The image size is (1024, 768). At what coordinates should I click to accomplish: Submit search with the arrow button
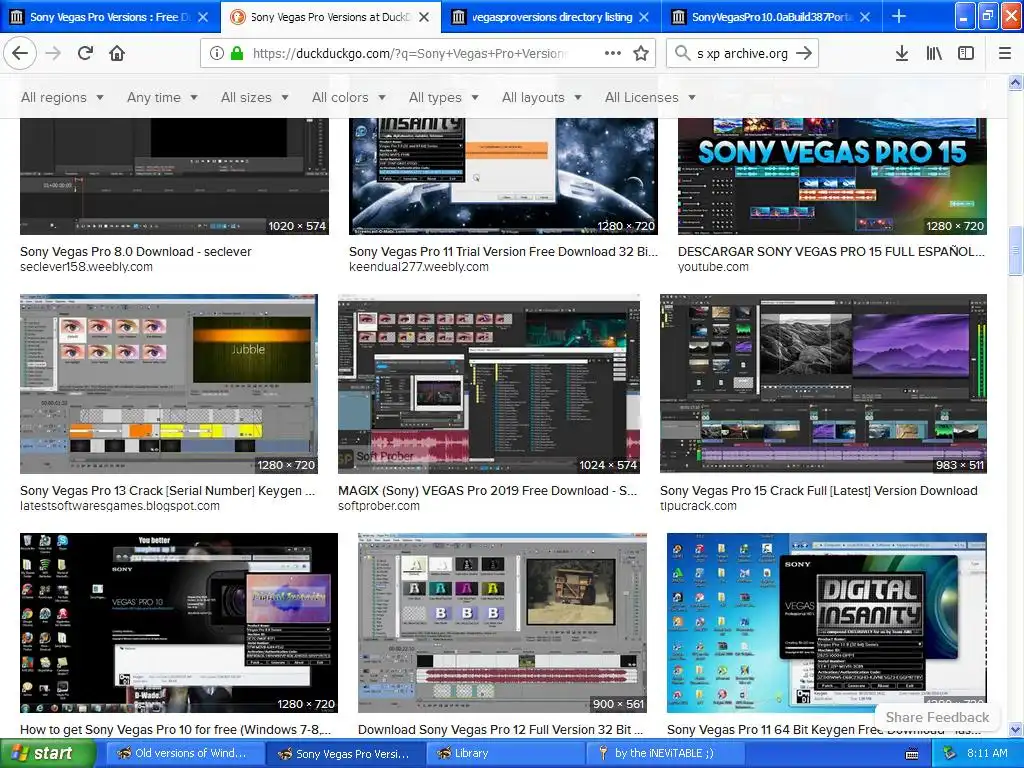tap(804, 54)
